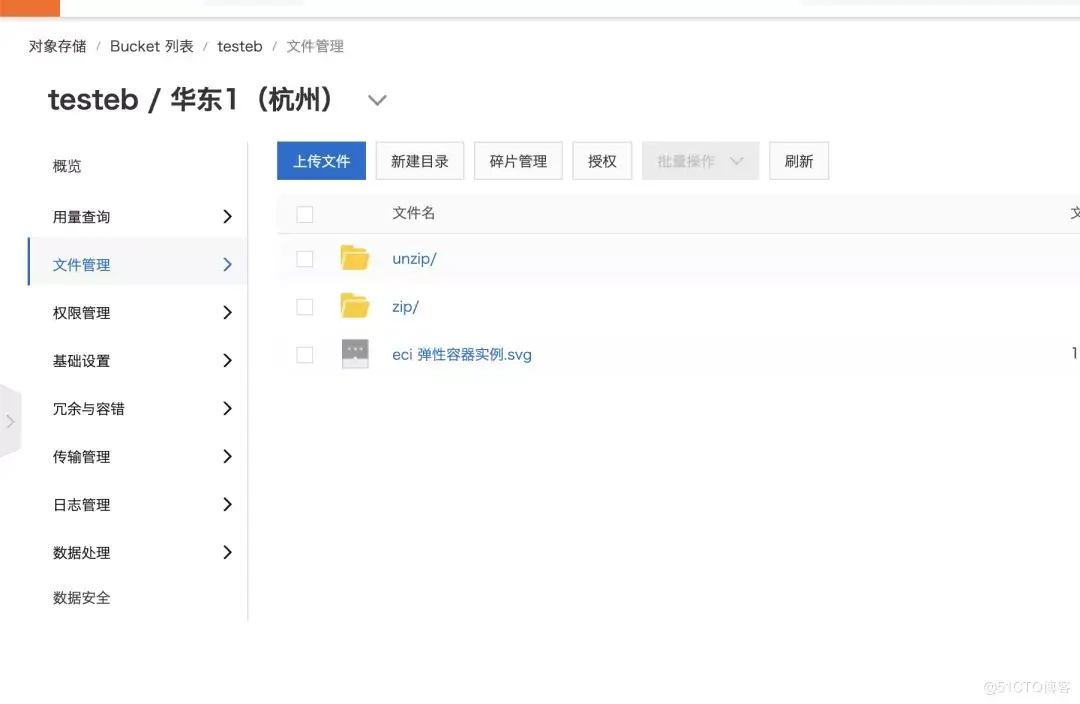
Task: Expand 日志管理 submenu arrow
Action: 227,504
